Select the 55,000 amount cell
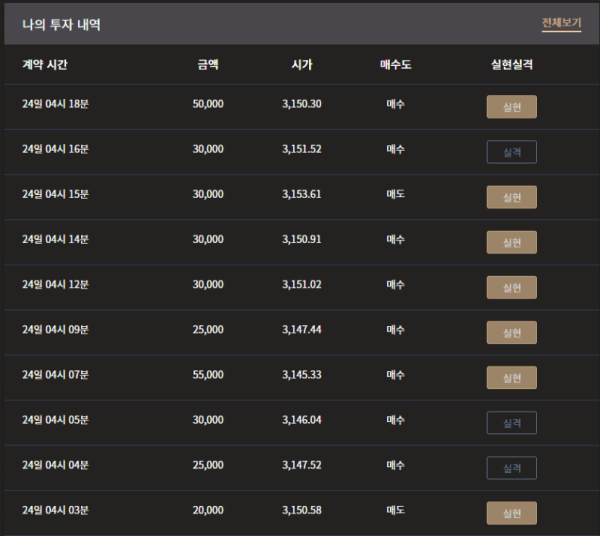The width and height of the screenshot is (600, 536). click(x=208, y=375)
